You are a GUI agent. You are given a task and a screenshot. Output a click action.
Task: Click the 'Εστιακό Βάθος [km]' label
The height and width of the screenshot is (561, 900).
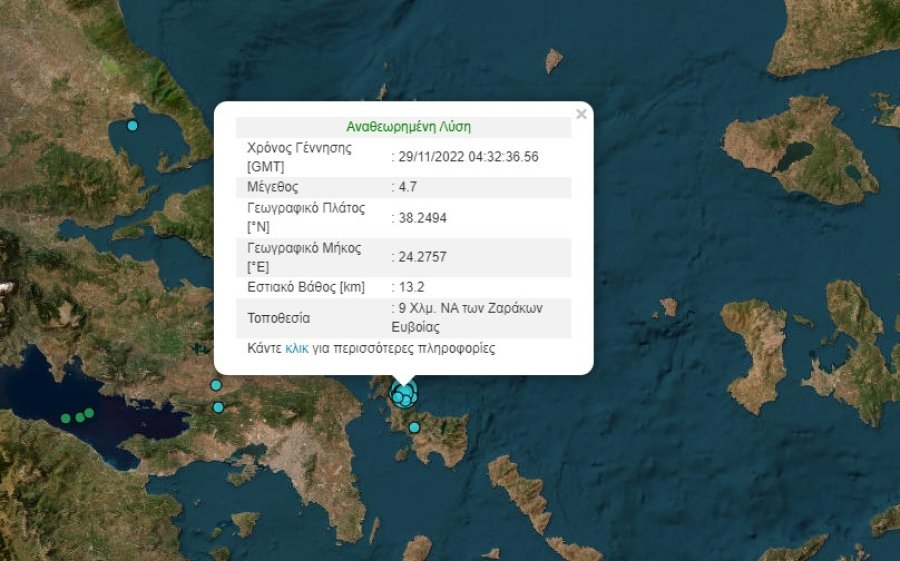tap(306, 287)
